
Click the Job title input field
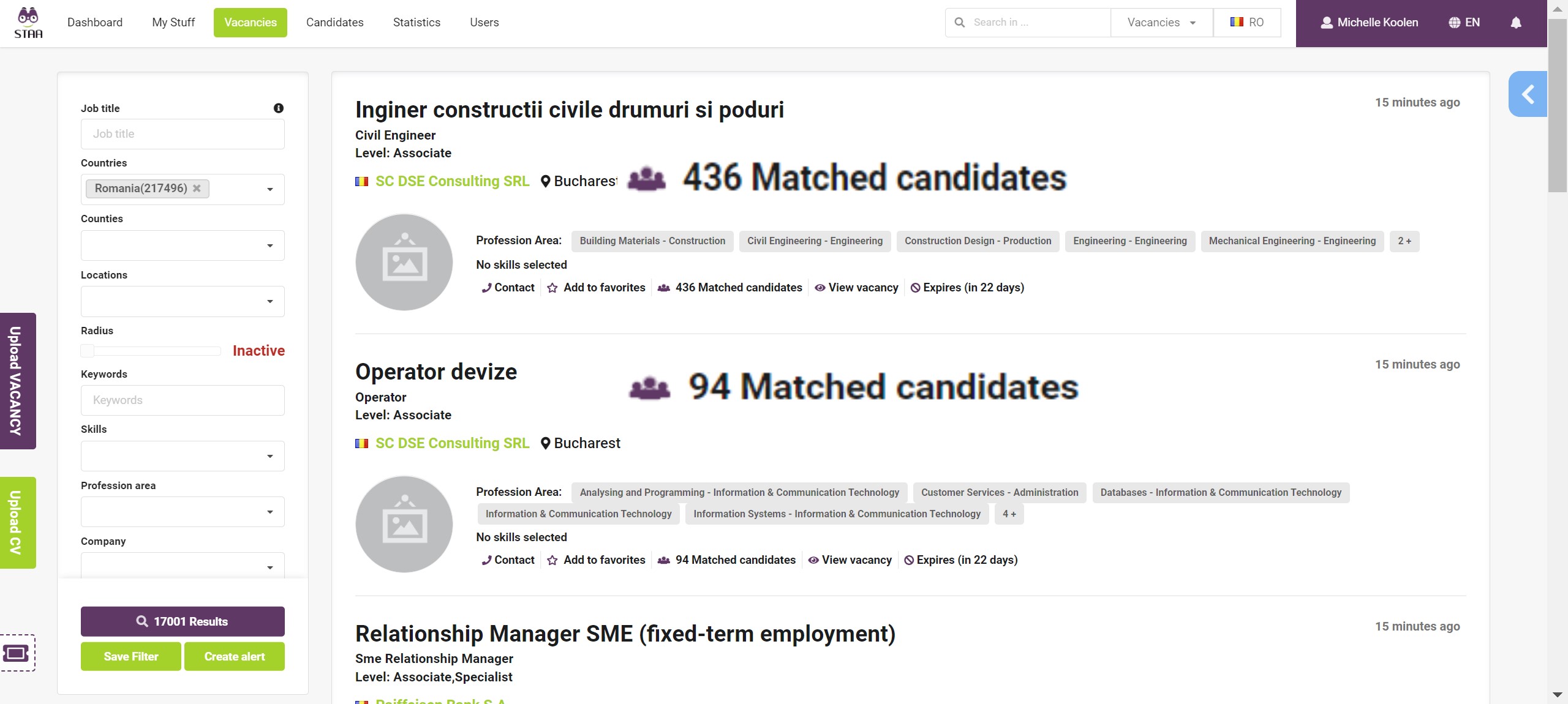(x=183, y=133)
